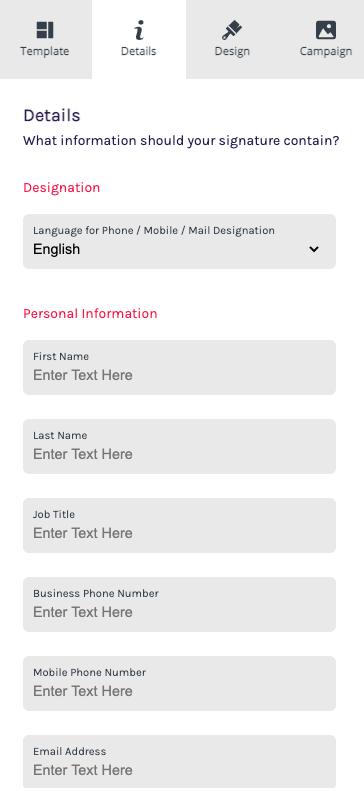Image resolution: width=364 pixels, height=791 pixels.
Task: Go to the Campaign tab label
Action: coord(326,51)
